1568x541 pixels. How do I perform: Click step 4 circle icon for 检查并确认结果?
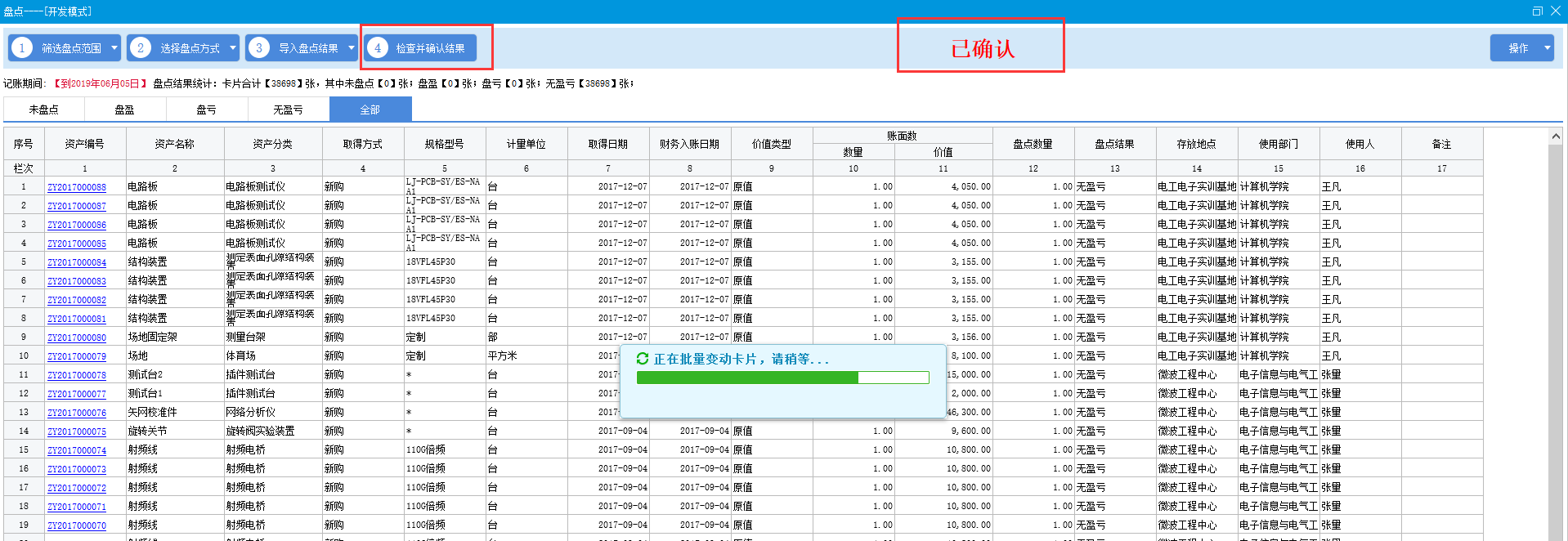coord(378,48)
